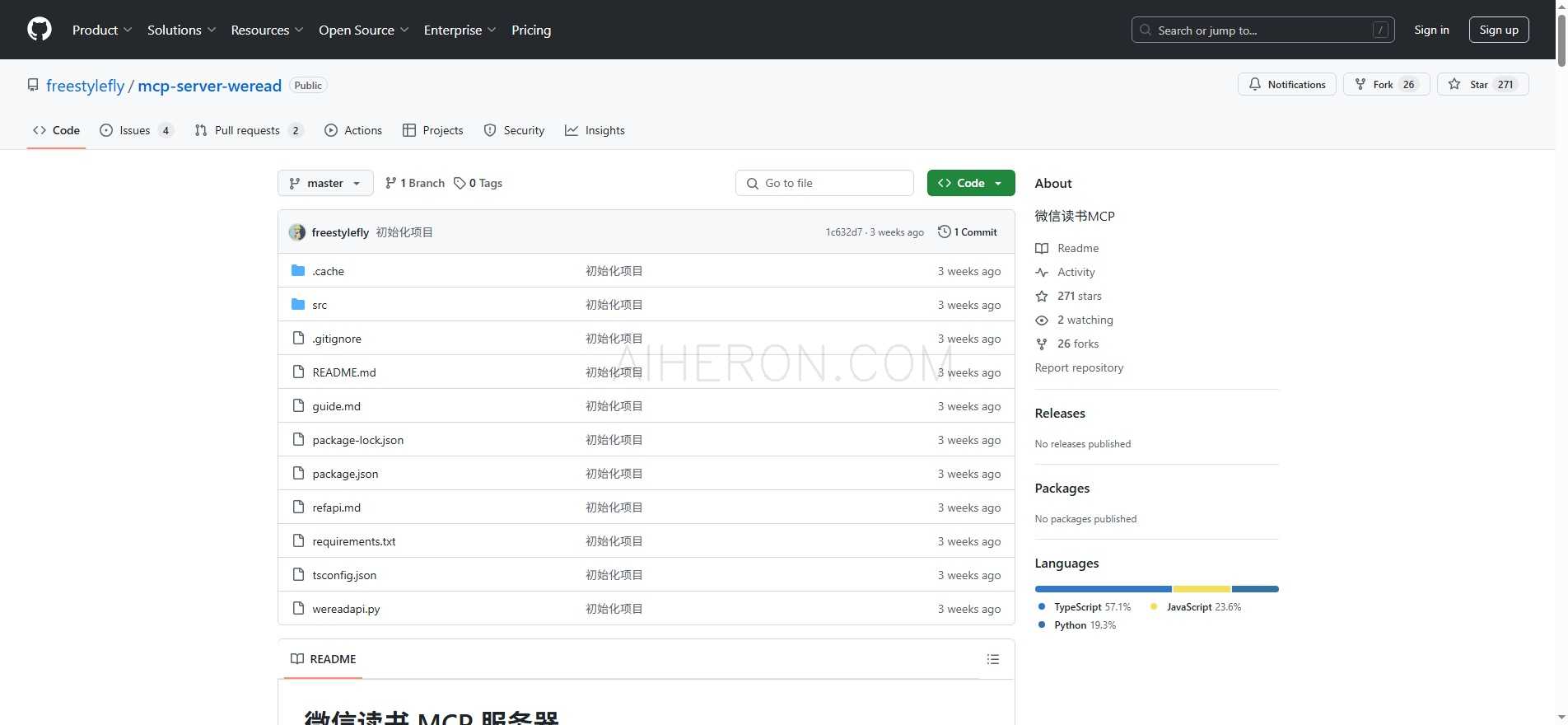Click the yellow JavaScript language bar segment
Screen dimensions: 1568x725
(x=1202, y=589)
